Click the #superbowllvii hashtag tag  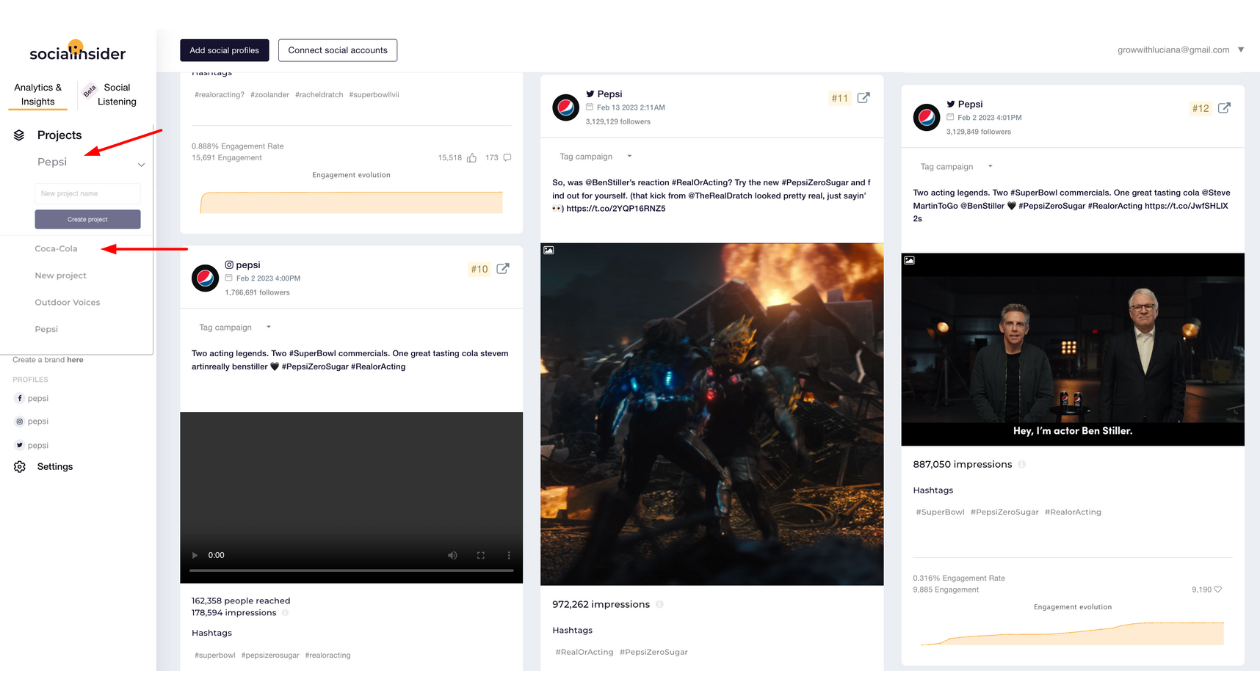coord(375,95)
